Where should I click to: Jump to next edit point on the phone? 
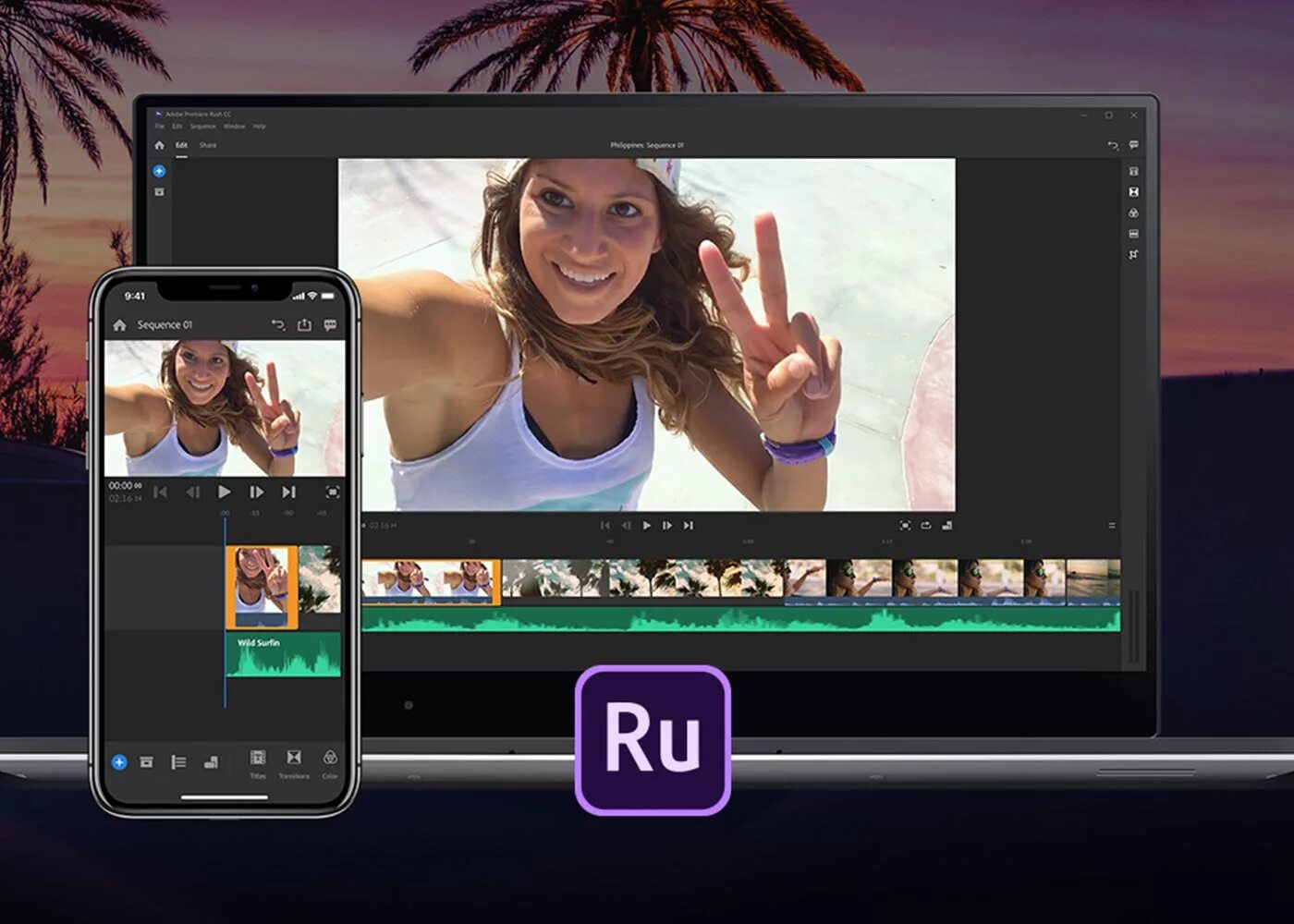pos(288,492)
